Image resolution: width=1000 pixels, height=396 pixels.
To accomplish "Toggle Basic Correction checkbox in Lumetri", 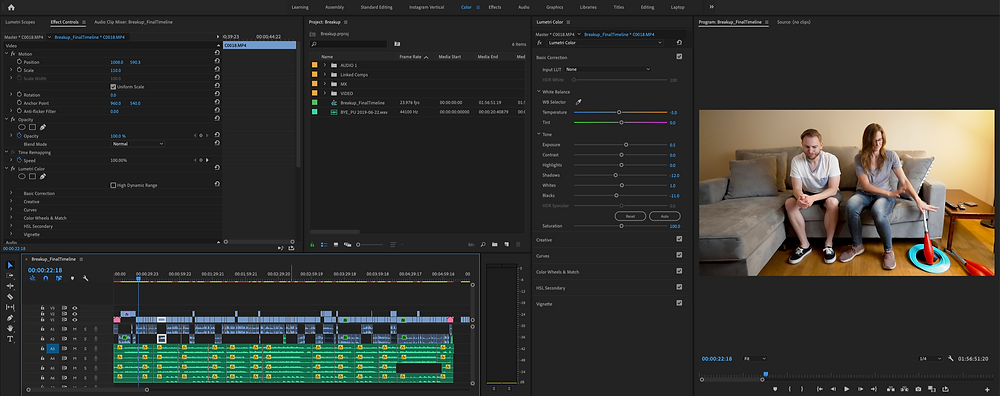I will click(x=679, y=57).
